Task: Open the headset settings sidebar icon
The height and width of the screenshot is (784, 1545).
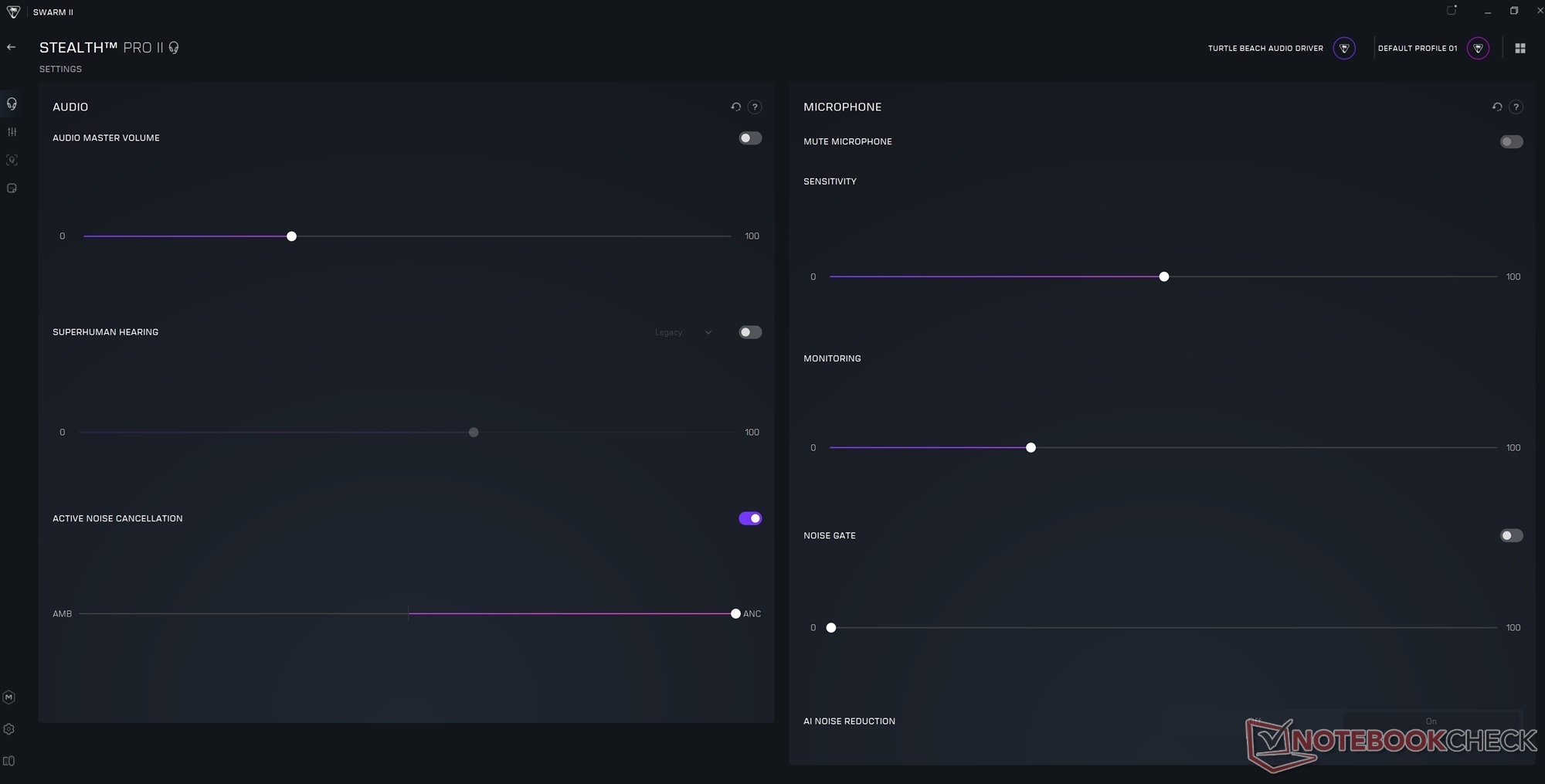Action: [x=12, y=104]
